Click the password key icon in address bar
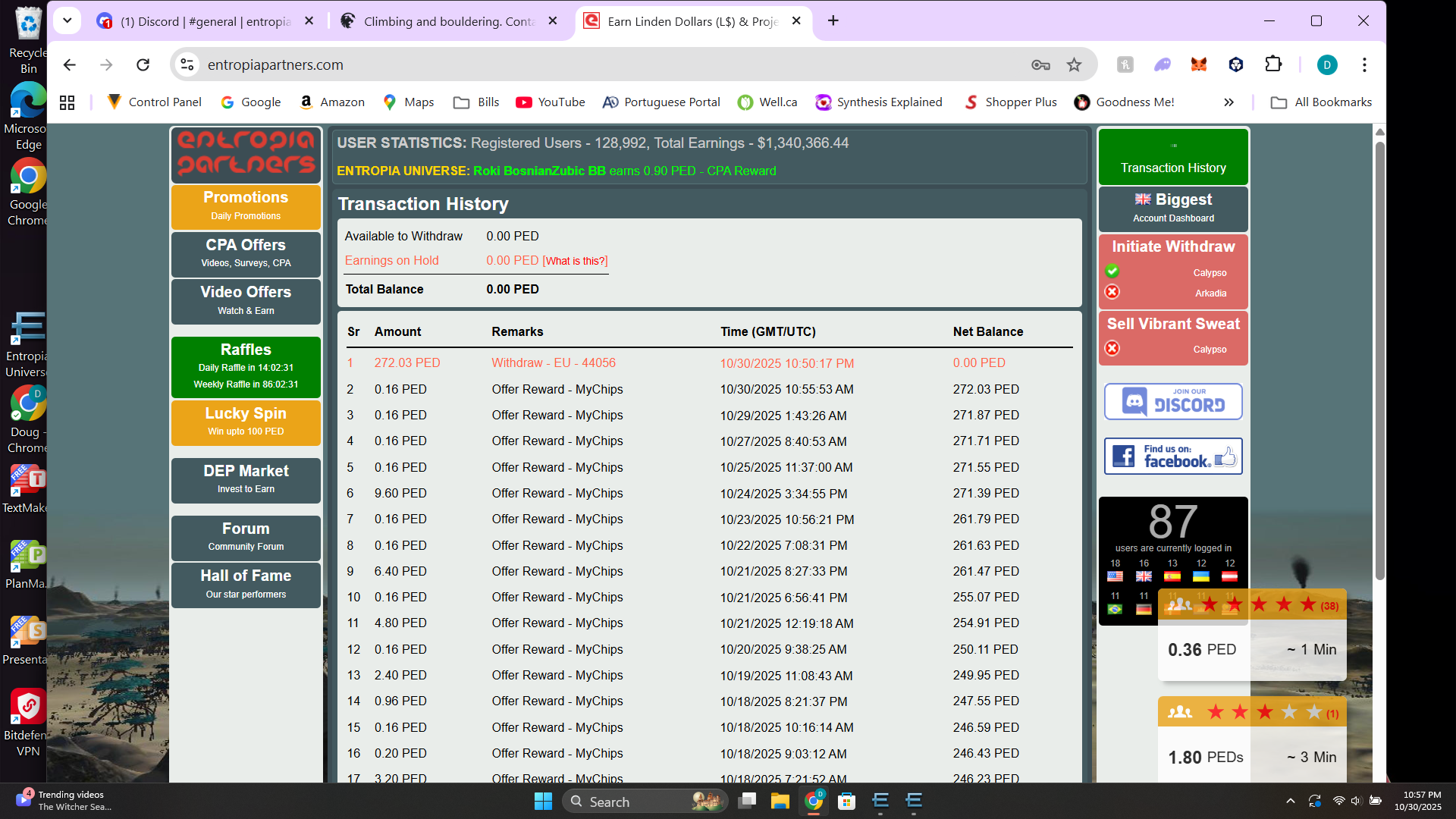 (1040, 65)
